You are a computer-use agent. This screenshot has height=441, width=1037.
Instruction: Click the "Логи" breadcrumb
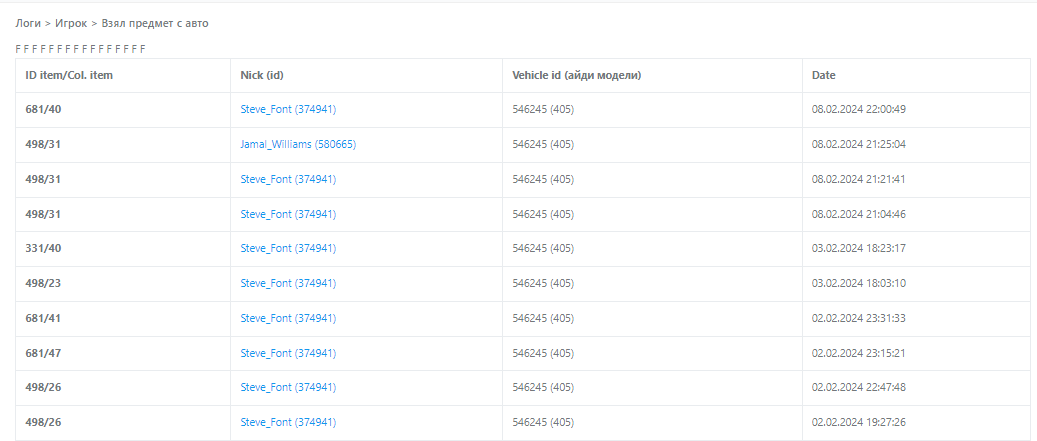point(27,22)
